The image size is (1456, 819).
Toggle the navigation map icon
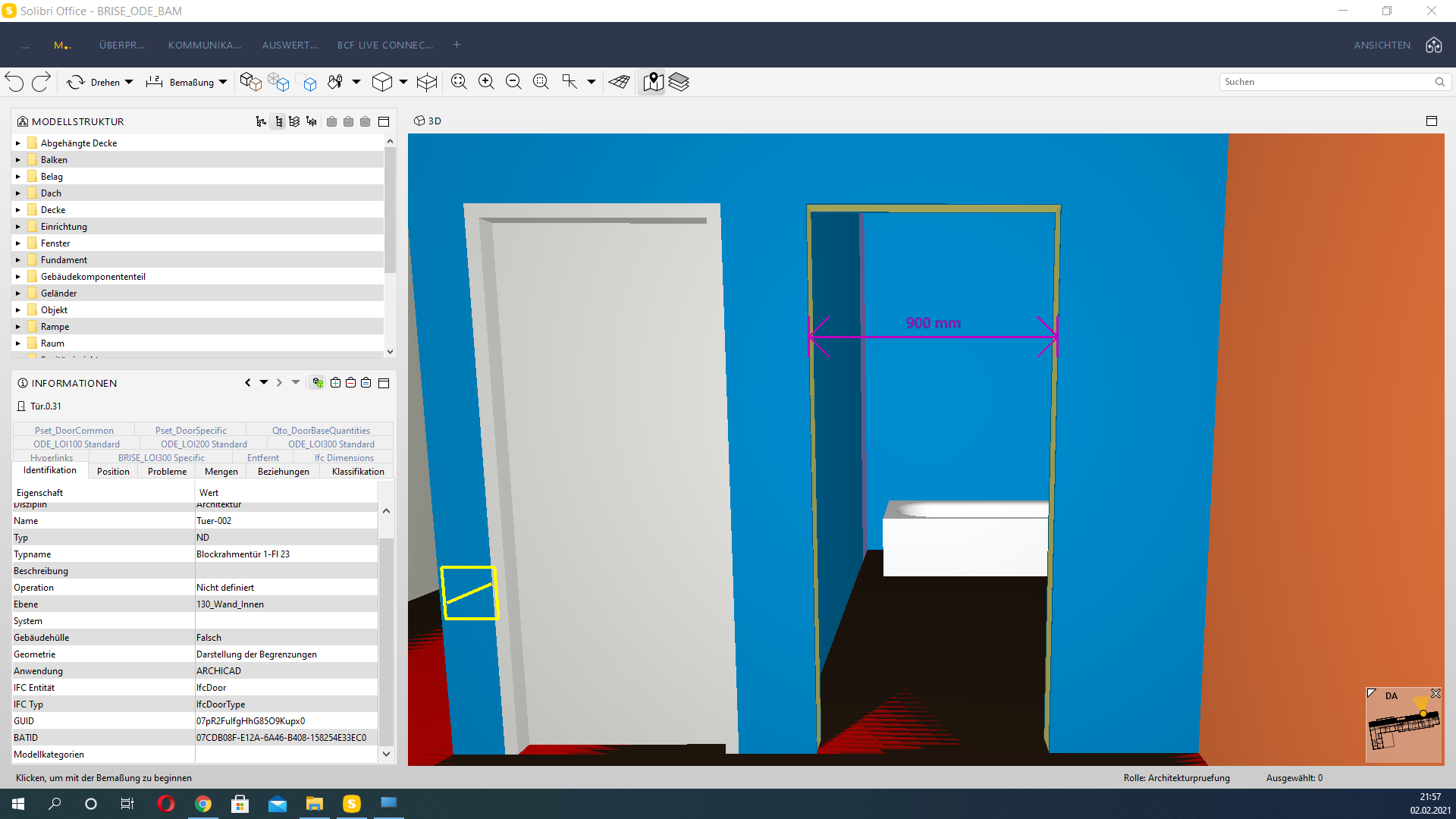point(653,82)
